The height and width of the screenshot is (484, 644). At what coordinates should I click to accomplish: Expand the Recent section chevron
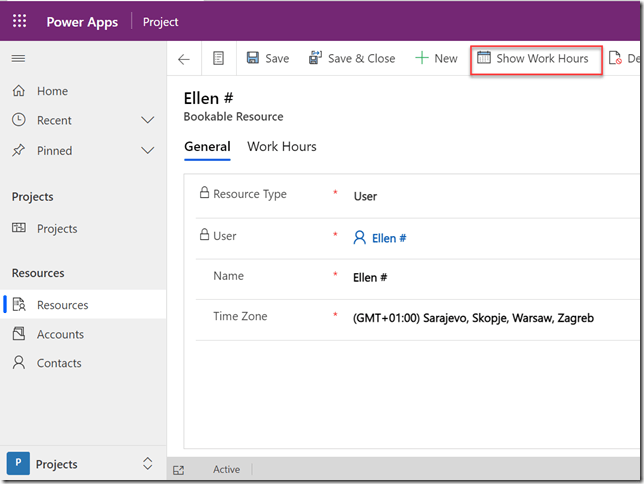coord(148,121)
